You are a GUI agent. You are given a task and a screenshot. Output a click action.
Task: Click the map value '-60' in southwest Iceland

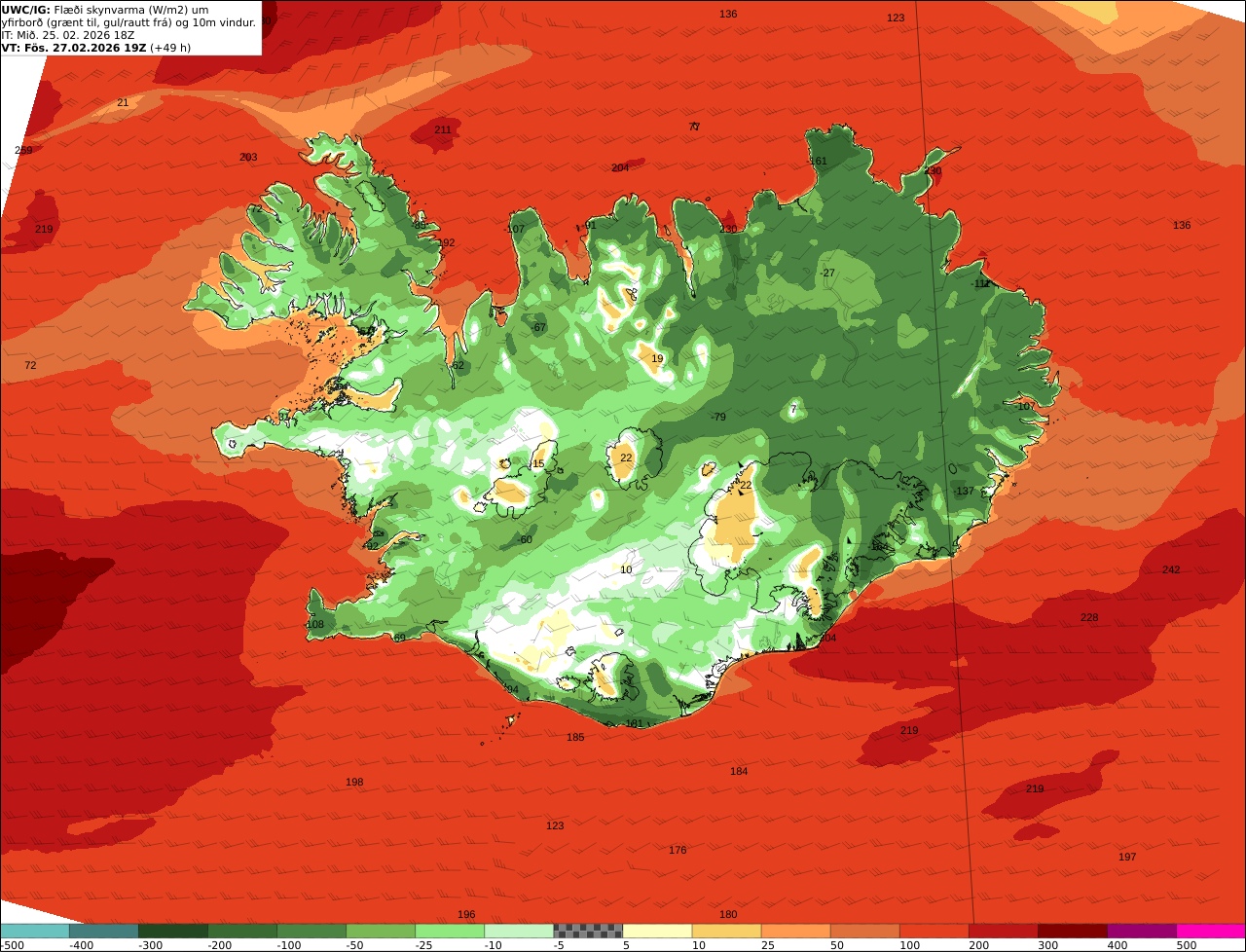[525, 539]
